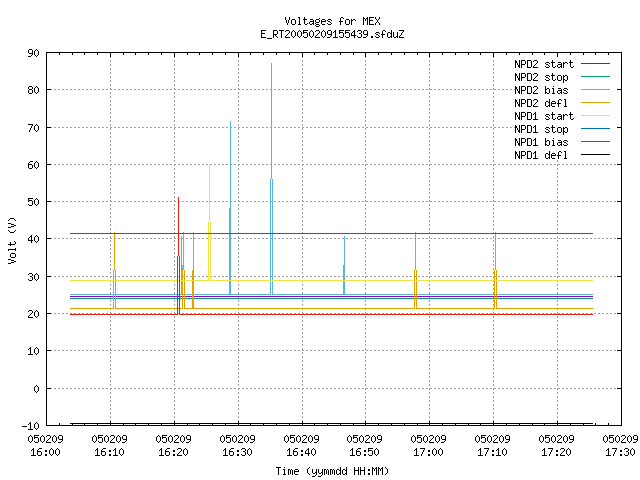Click the 10 tick label on y-axis

tap(33, 351)
